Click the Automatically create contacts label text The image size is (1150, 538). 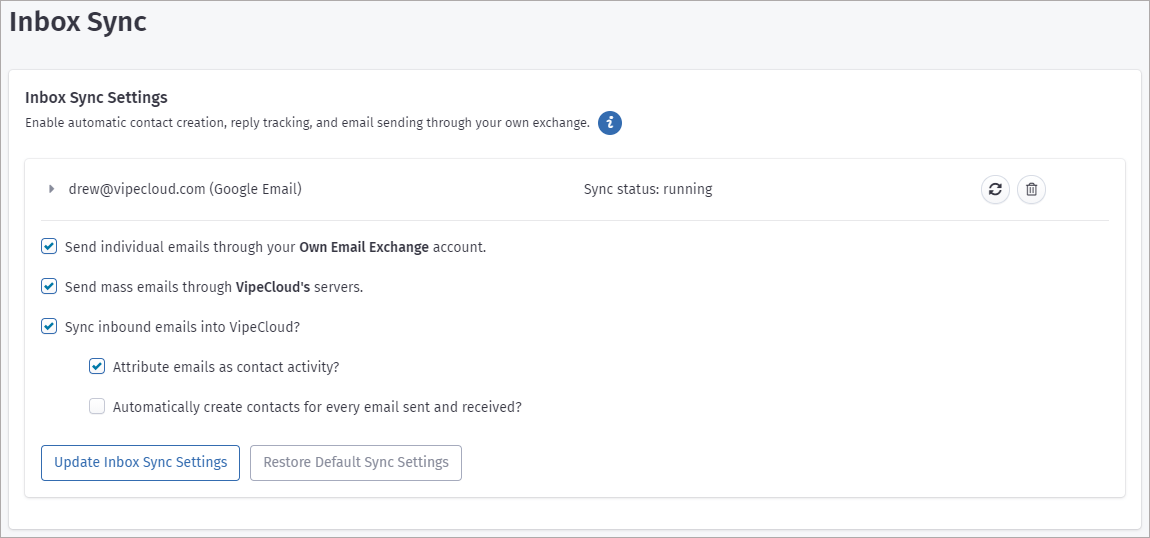pos(317,407)
